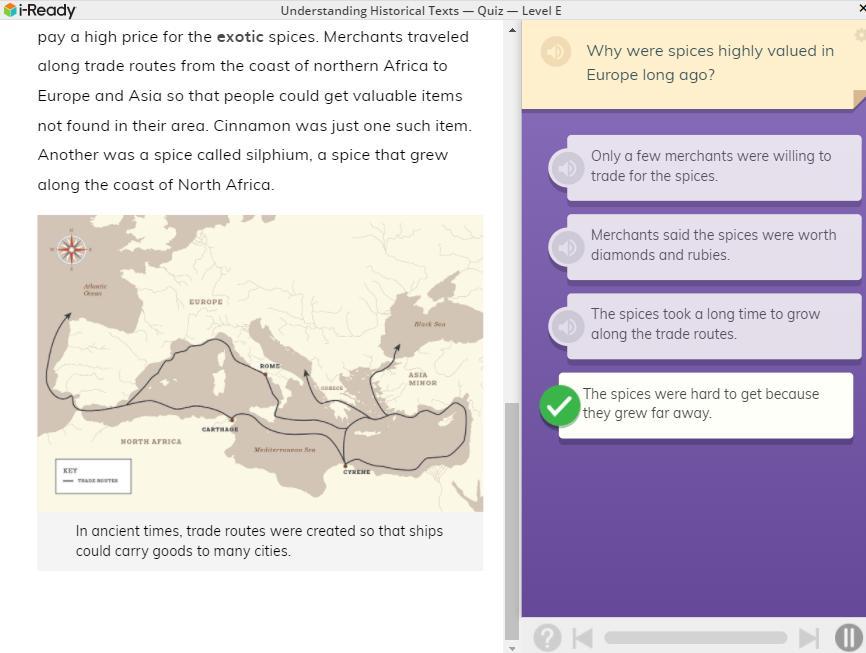Click the passage scrollbar thumb
Image resolution: width=866 pixels, height=653 pixels.
pyautogui.click(x=512, y=520)
